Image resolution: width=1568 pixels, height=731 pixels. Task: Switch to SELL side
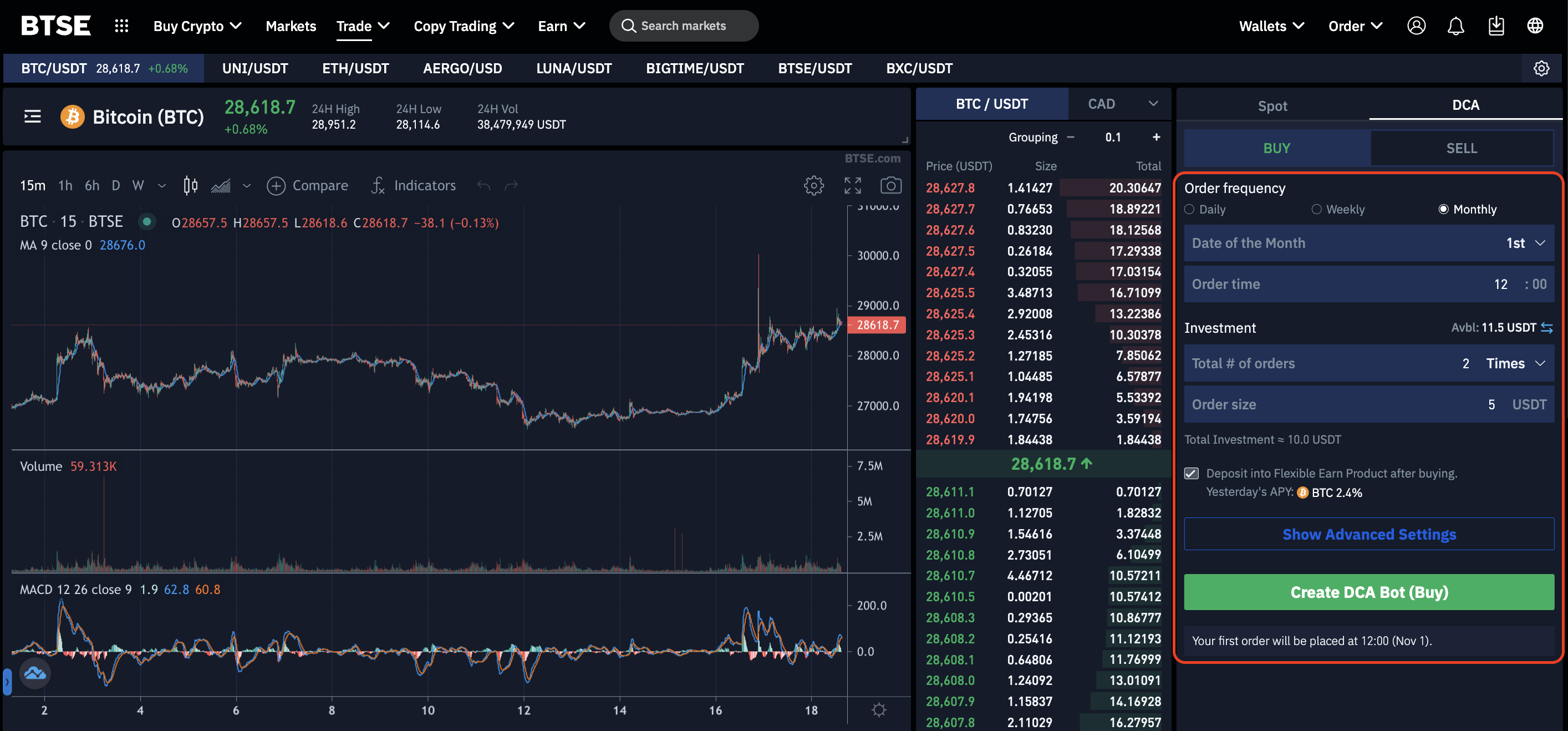click(x=1461, y=148)
